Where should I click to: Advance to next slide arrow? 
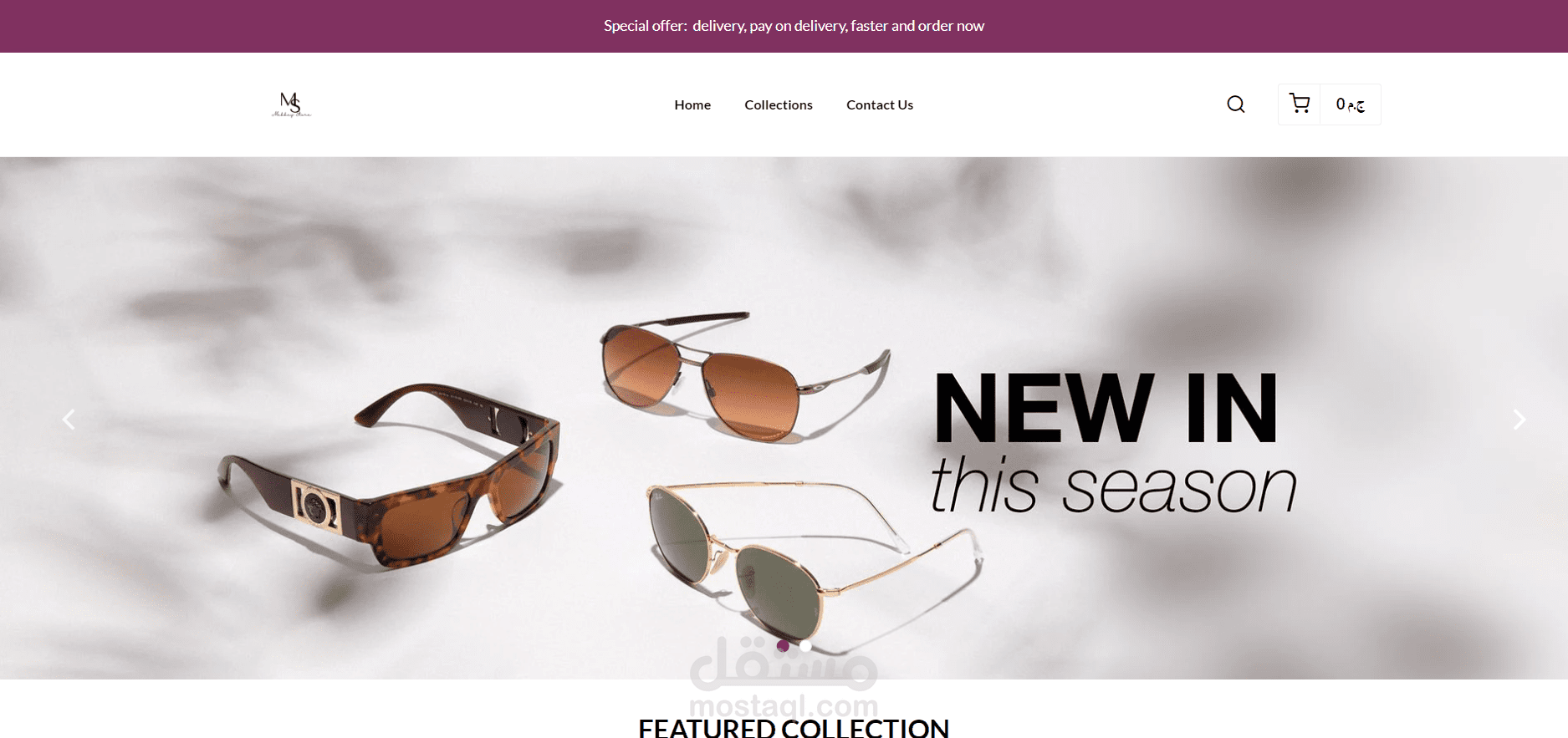1519,419
